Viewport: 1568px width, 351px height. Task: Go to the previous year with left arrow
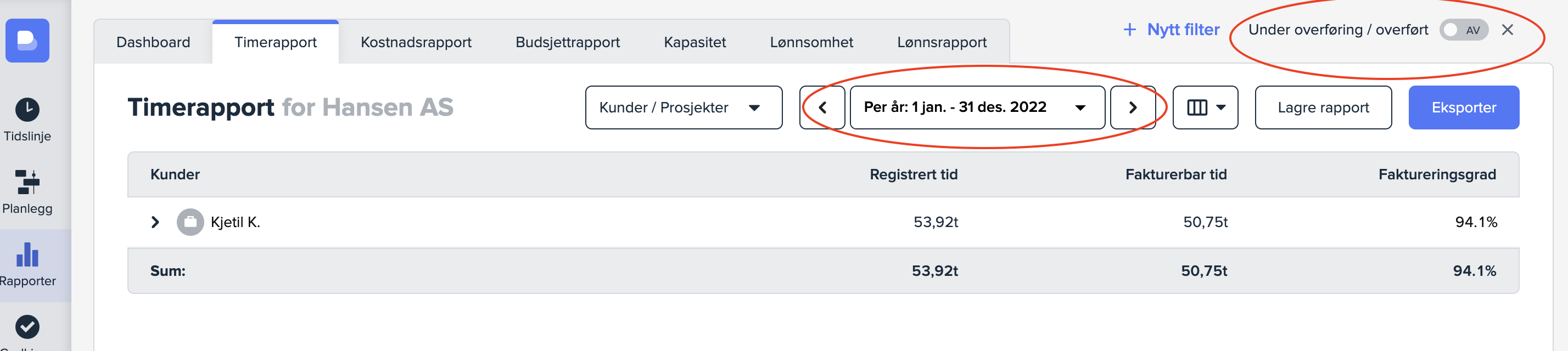click(x=822, y=107)
